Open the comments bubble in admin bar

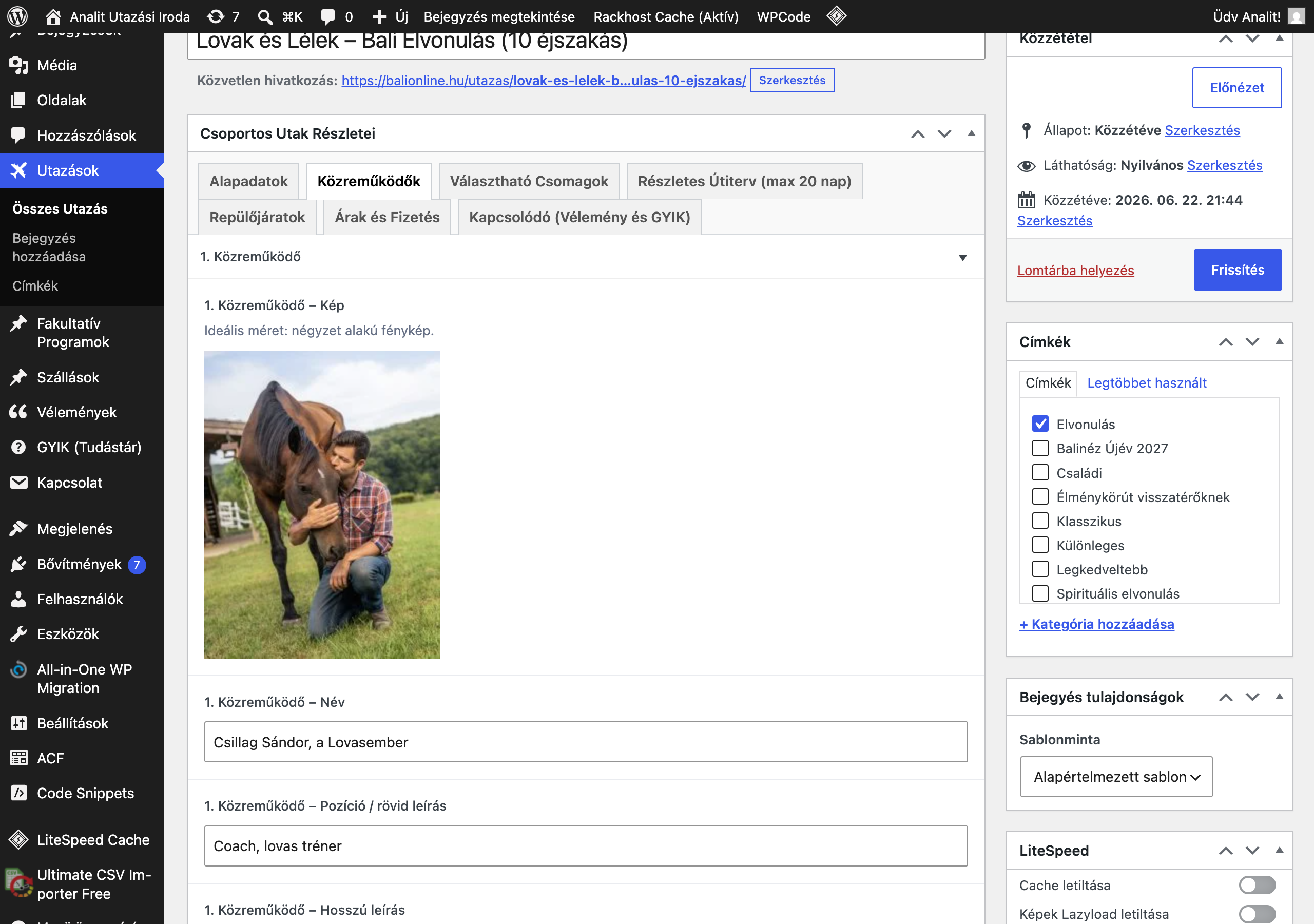point(328,16)
